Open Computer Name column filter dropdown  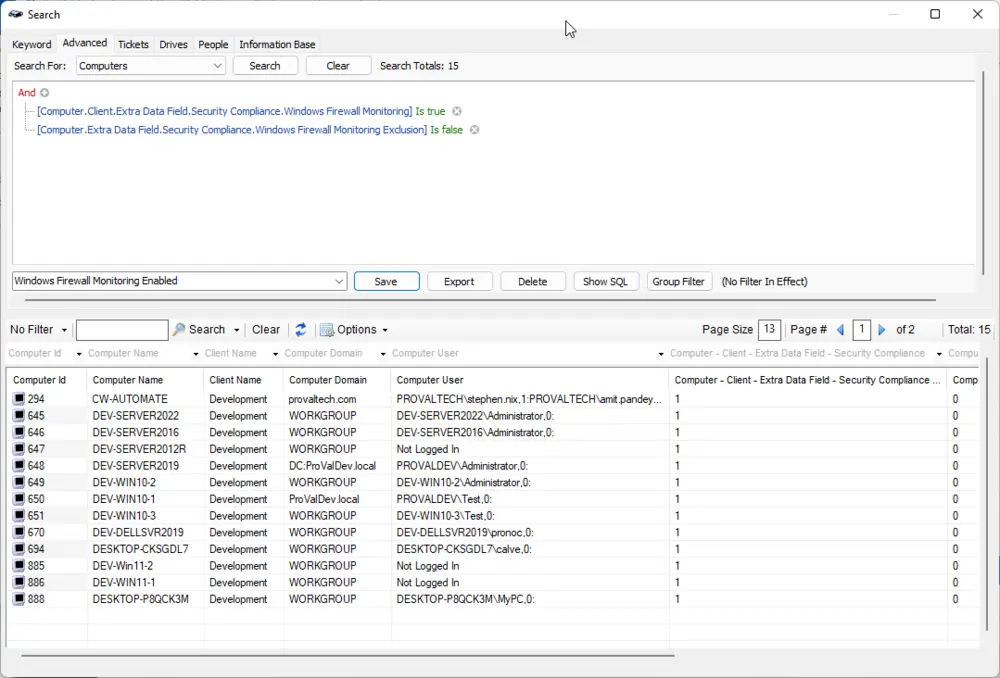(196, 354)
